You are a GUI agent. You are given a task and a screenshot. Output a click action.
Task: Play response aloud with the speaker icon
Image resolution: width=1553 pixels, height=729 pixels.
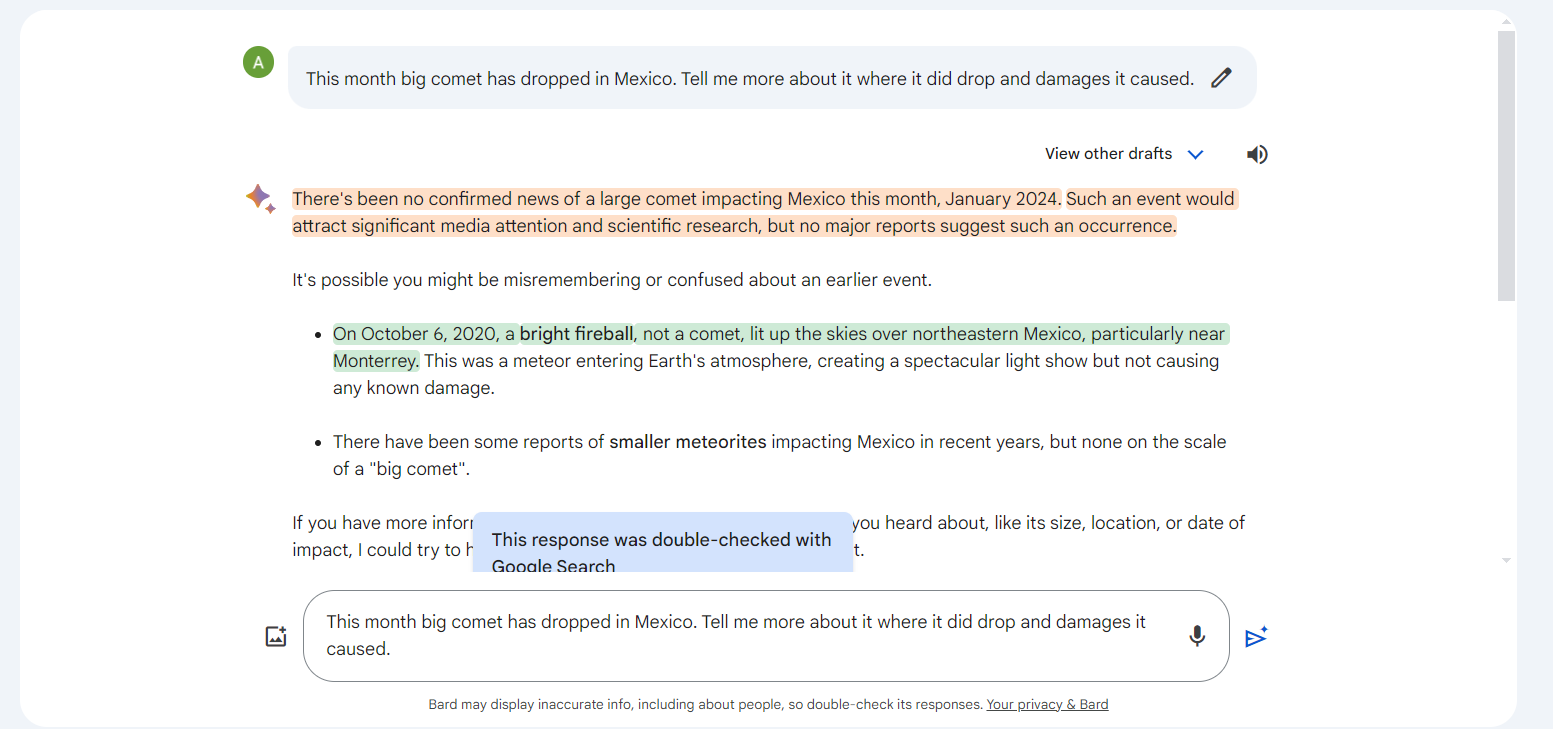[1257, 154]
